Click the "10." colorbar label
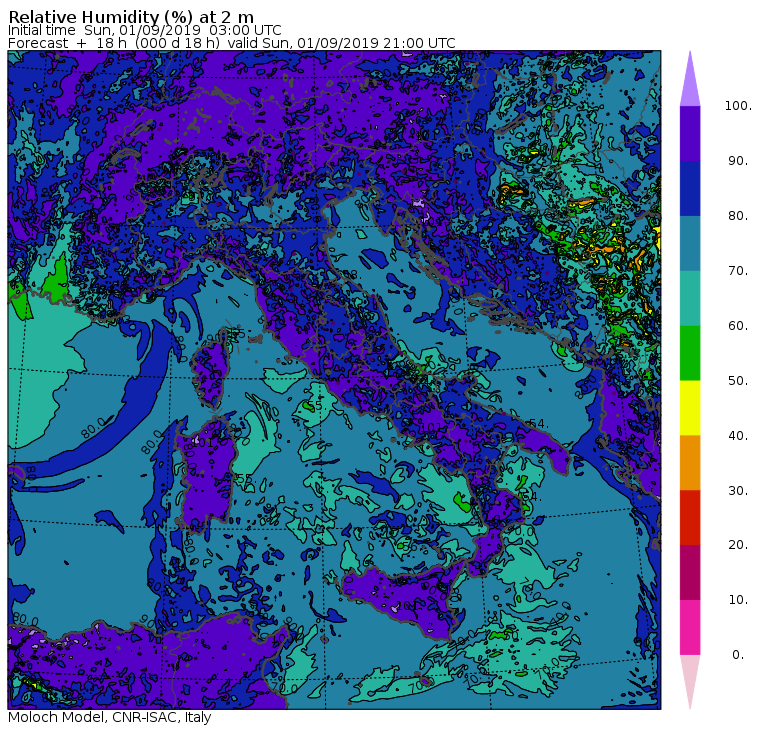The width and height of the screenshot is (760, 731). (x=738, y=600)
